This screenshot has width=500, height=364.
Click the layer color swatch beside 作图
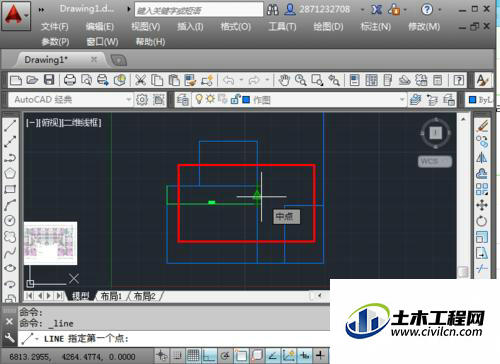coord(246,99)
